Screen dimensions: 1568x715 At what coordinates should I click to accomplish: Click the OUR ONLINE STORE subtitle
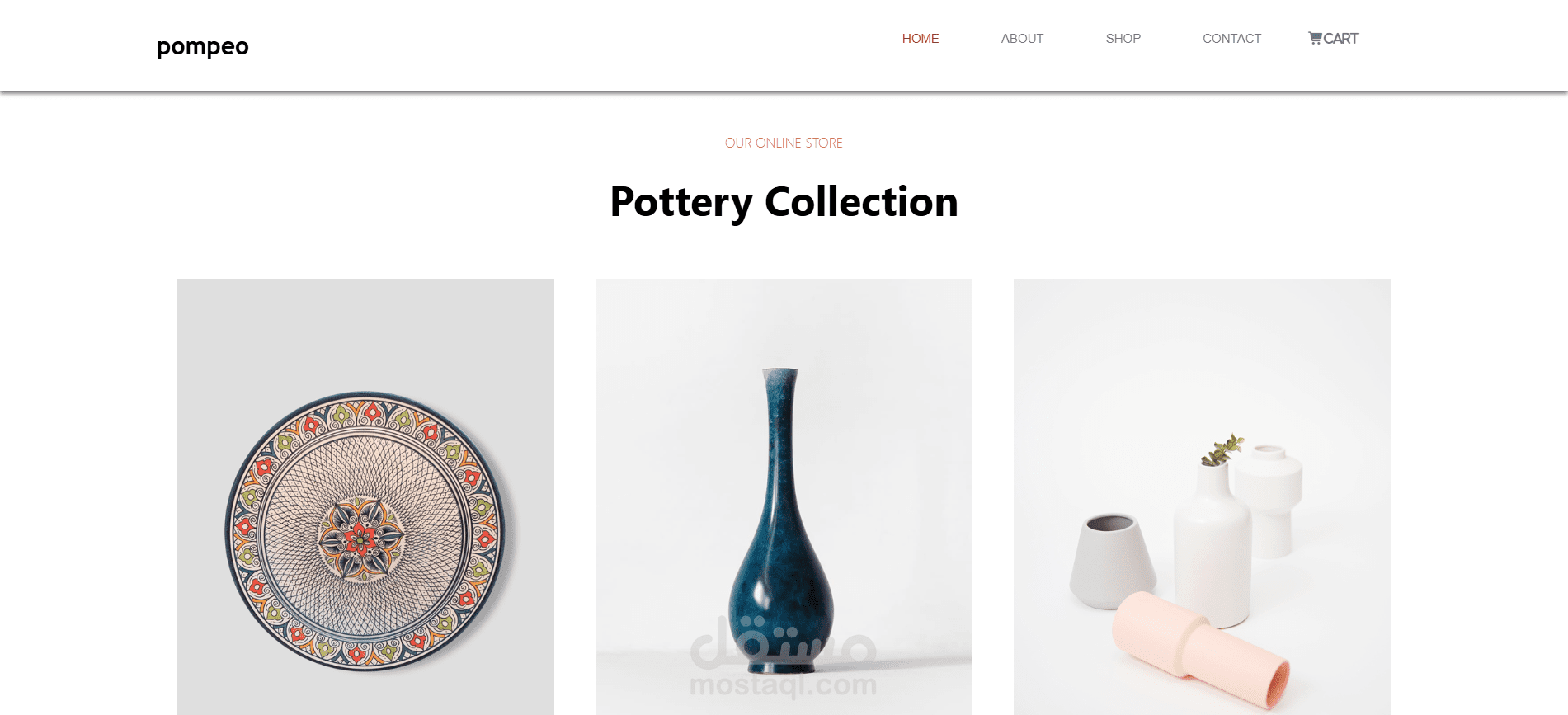pos(784,143)
